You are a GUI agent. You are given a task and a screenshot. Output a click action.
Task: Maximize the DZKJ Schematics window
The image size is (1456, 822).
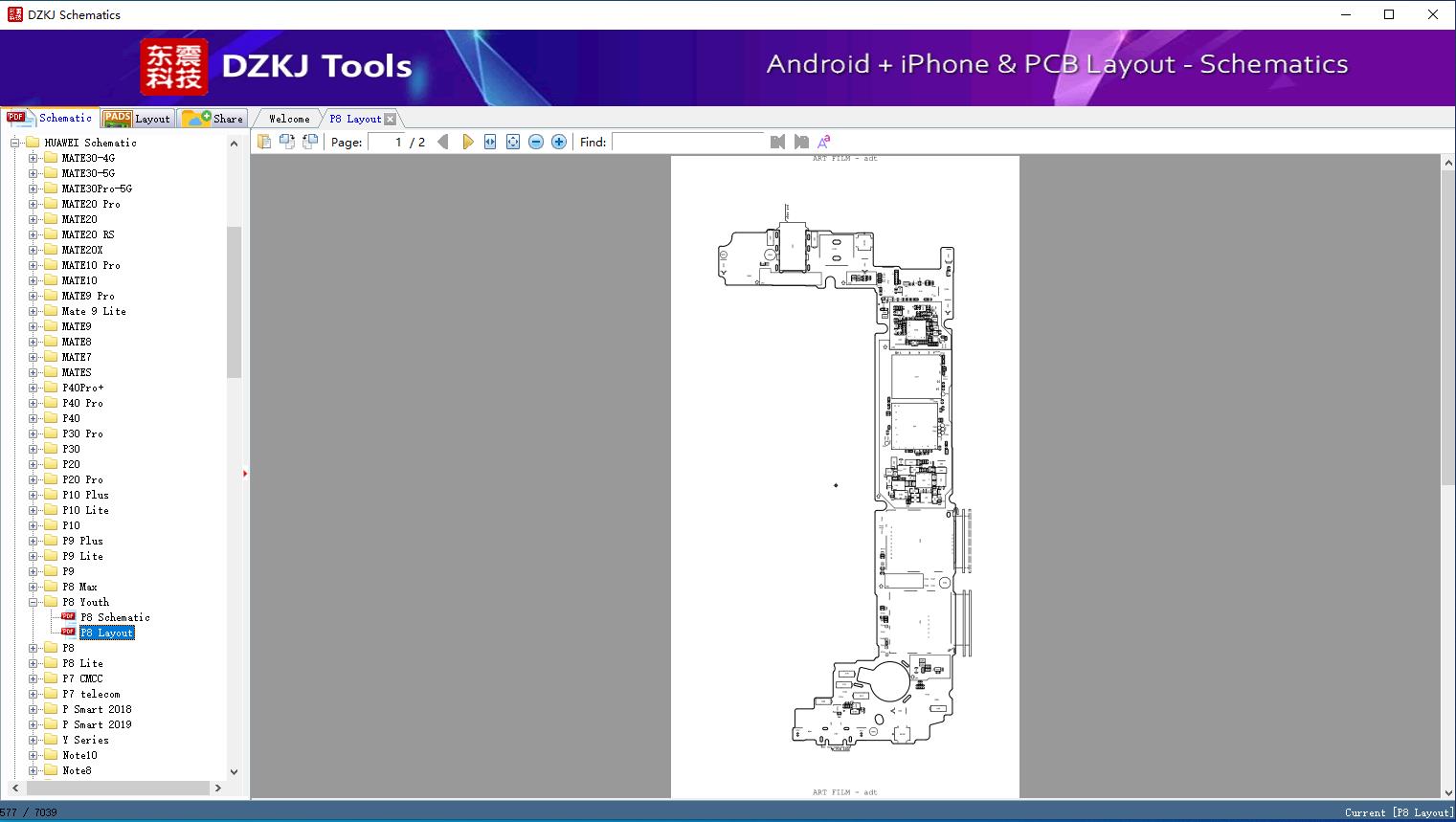[x=1389, y=14]
